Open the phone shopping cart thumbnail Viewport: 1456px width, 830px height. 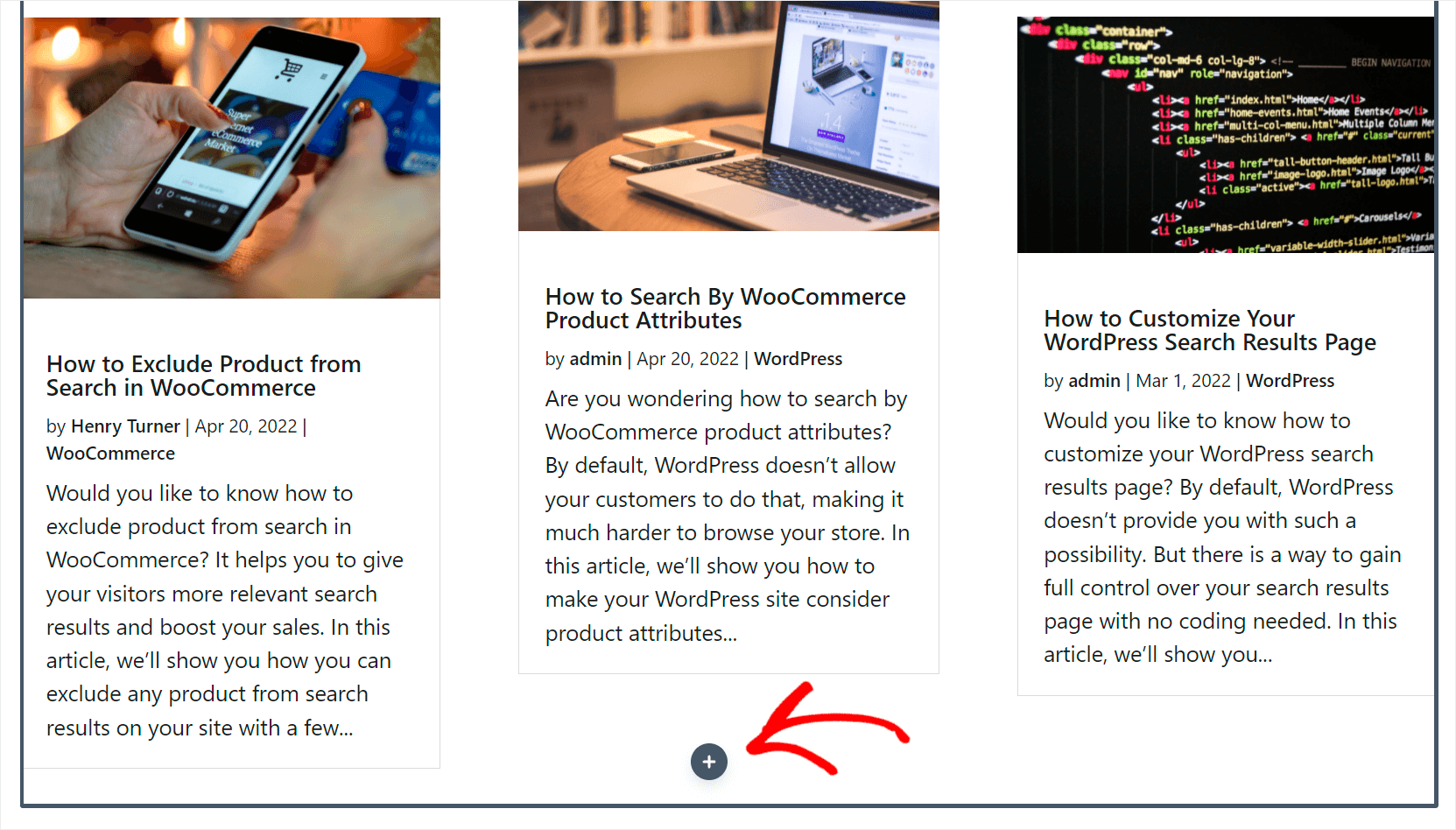point(232,158)
